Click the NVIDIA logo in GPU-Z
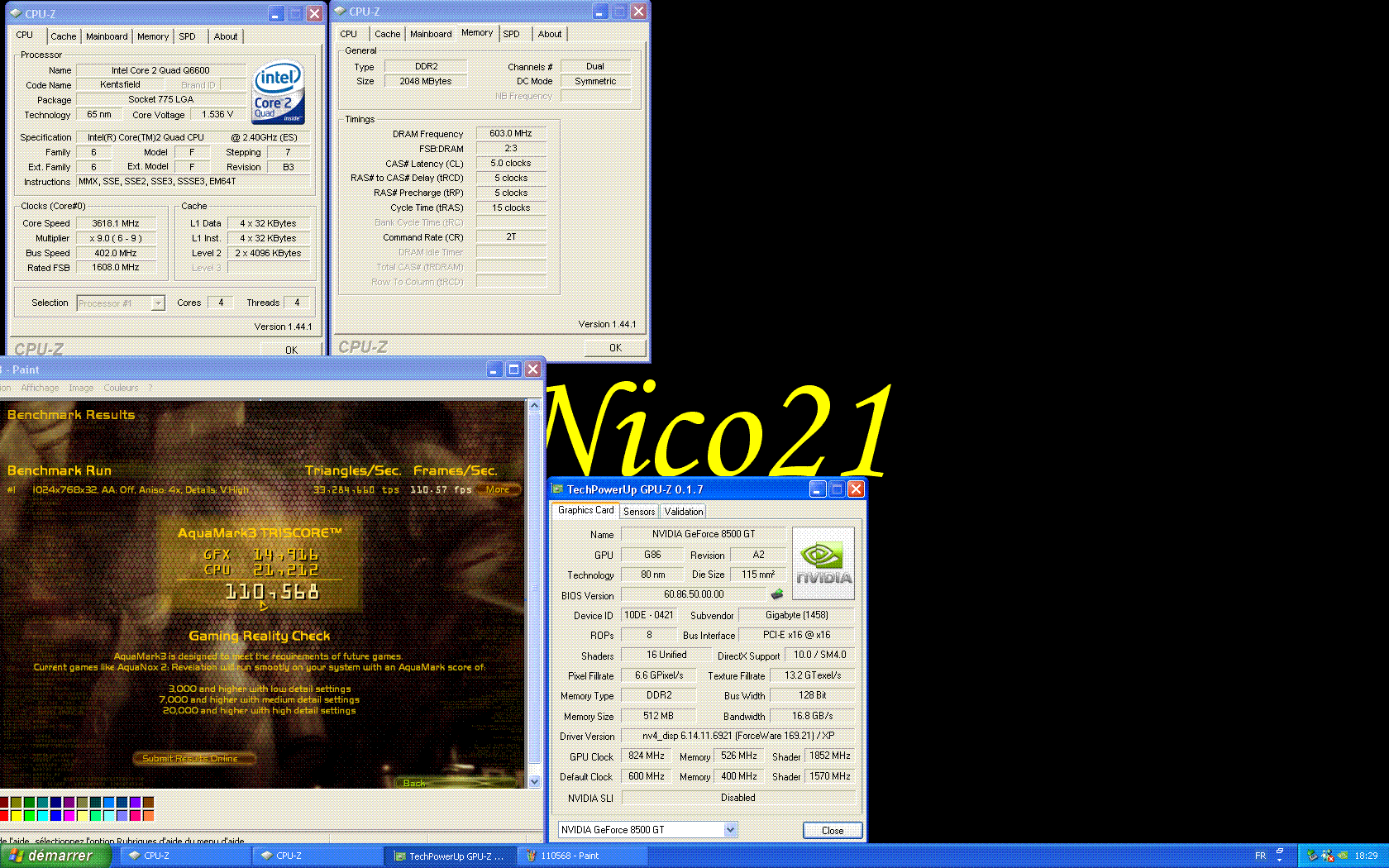This screenshot has height=868, width=1389. 823,563
